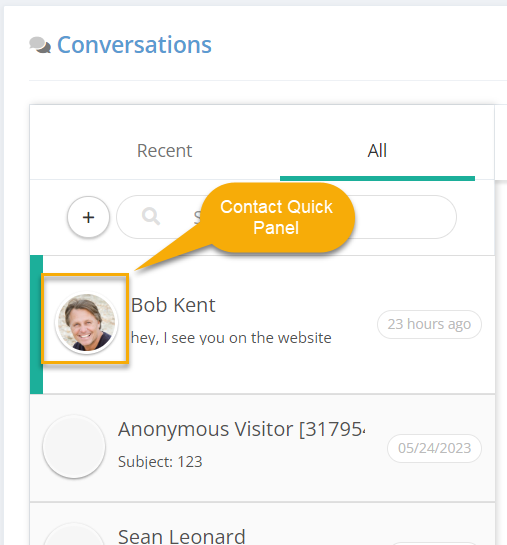Click message preview 'hey, I see you on the website'
This screenshot has width=507, height=545.
point(231,338)
